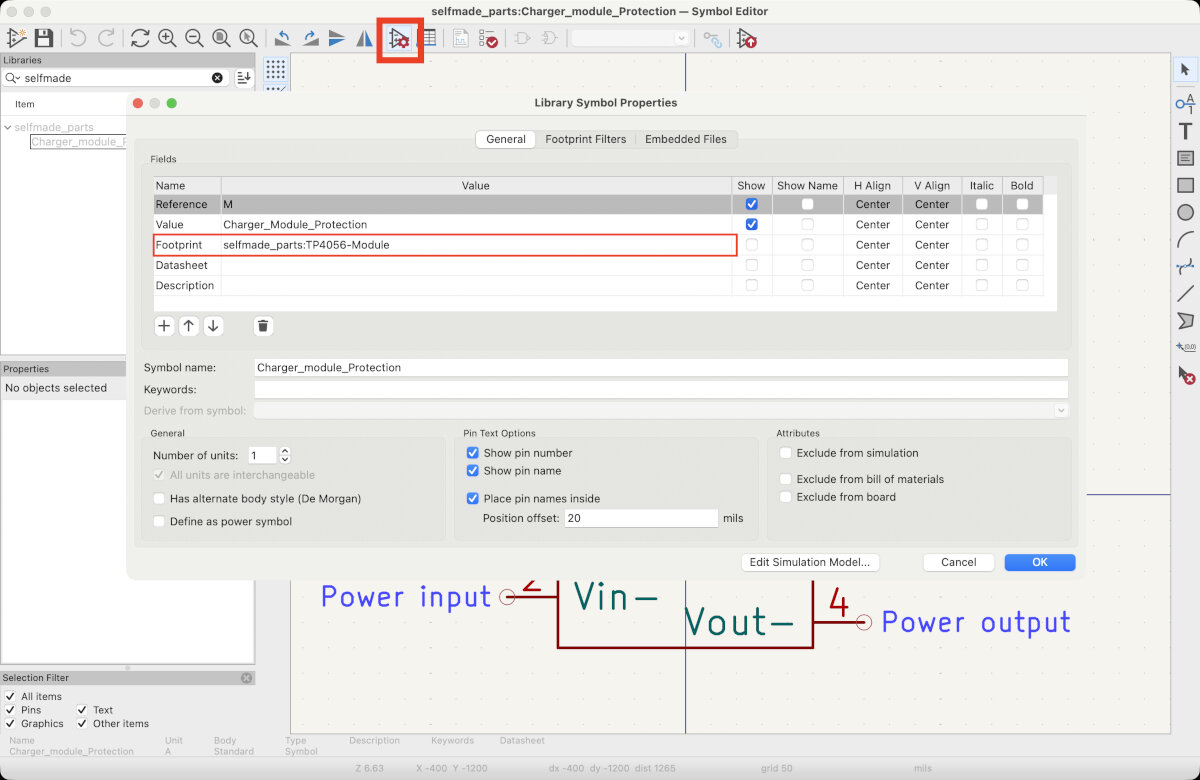
Task: Toggle Place pin names inside
Action: (x=473, y=498)
